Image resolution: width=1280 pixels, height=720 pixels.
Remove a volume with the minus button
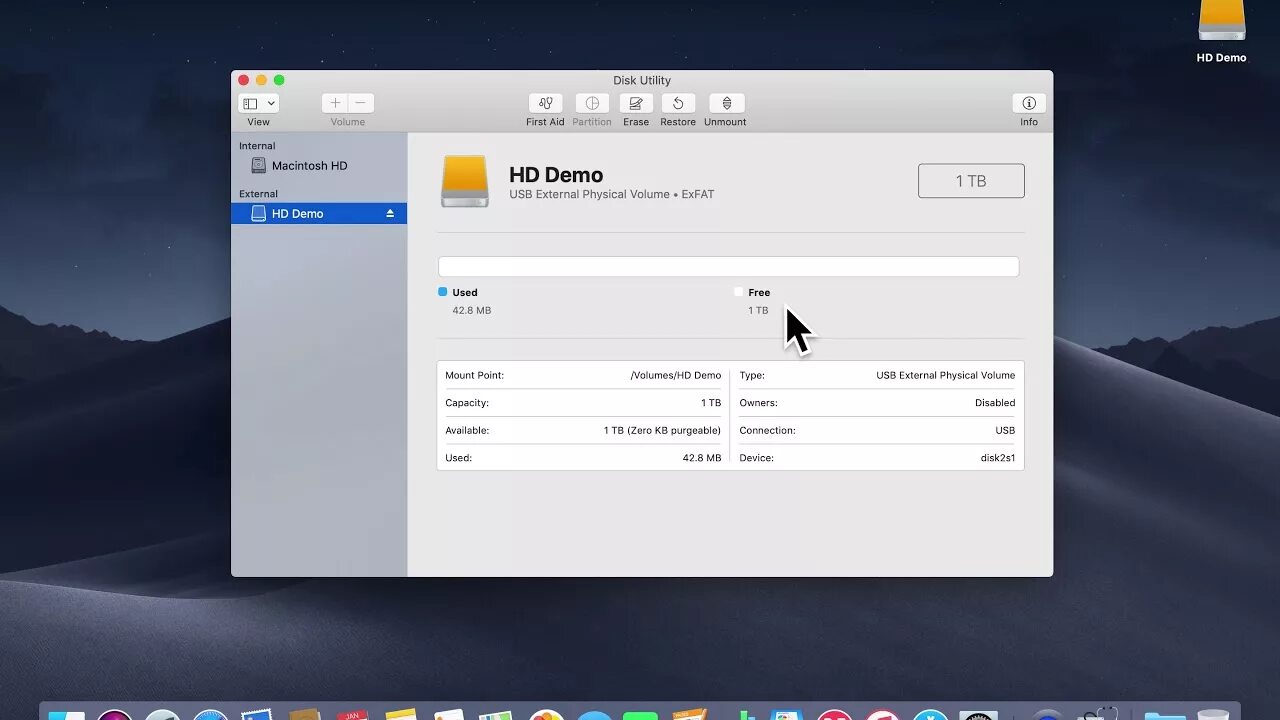point(361,103)
